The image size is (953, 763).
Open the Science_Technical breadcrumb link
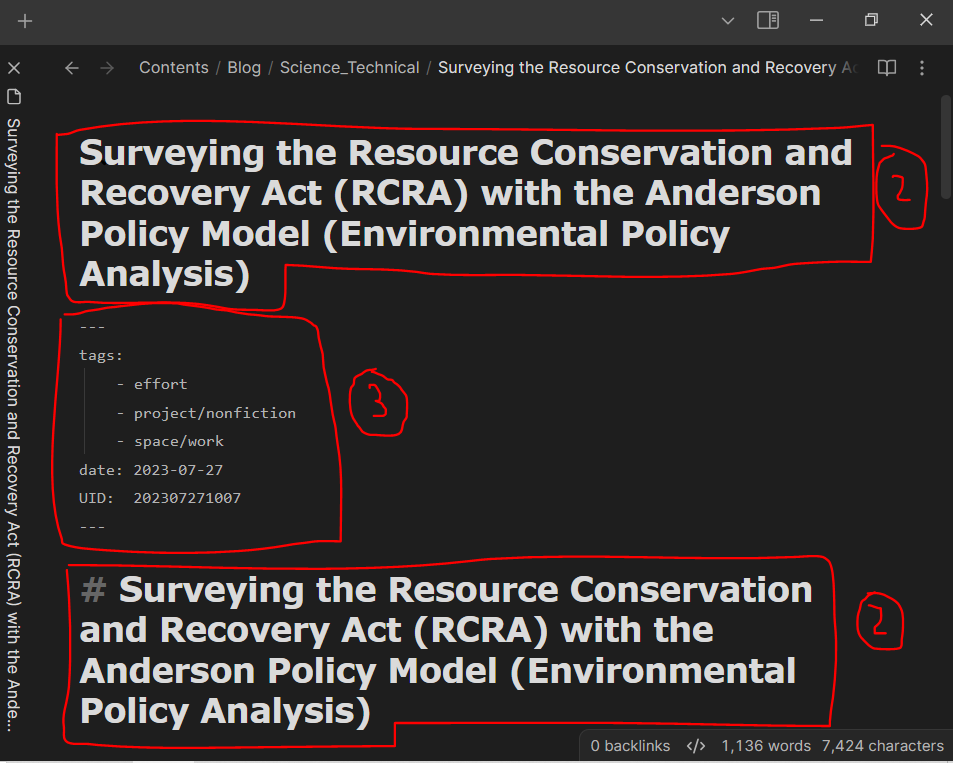point(349,67)
